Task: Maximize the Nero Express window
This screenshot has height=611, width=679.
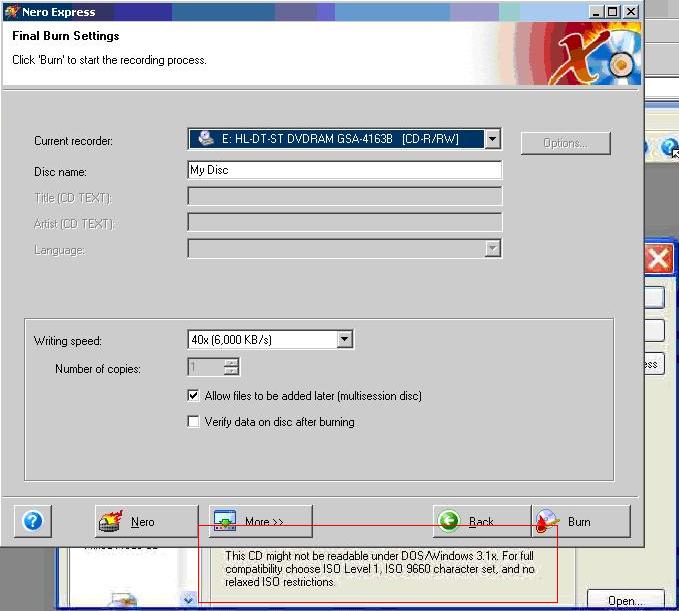Action: tap(612, 12)
